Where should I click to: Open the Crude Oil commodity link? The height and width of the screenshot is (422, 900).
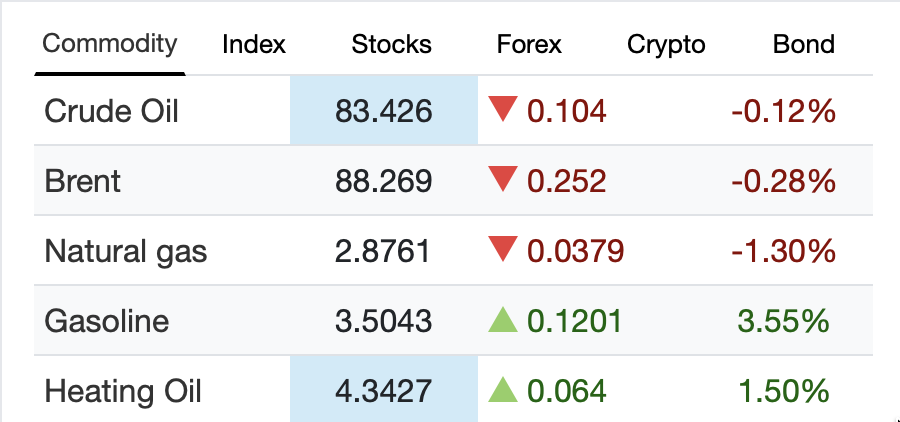point(111,111)
